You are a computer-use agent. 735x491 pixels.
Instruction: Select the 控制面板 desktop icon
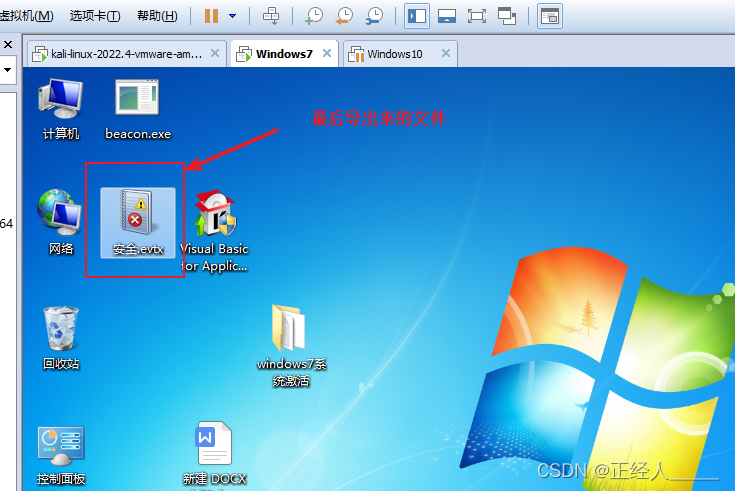[x=60, y=456]
